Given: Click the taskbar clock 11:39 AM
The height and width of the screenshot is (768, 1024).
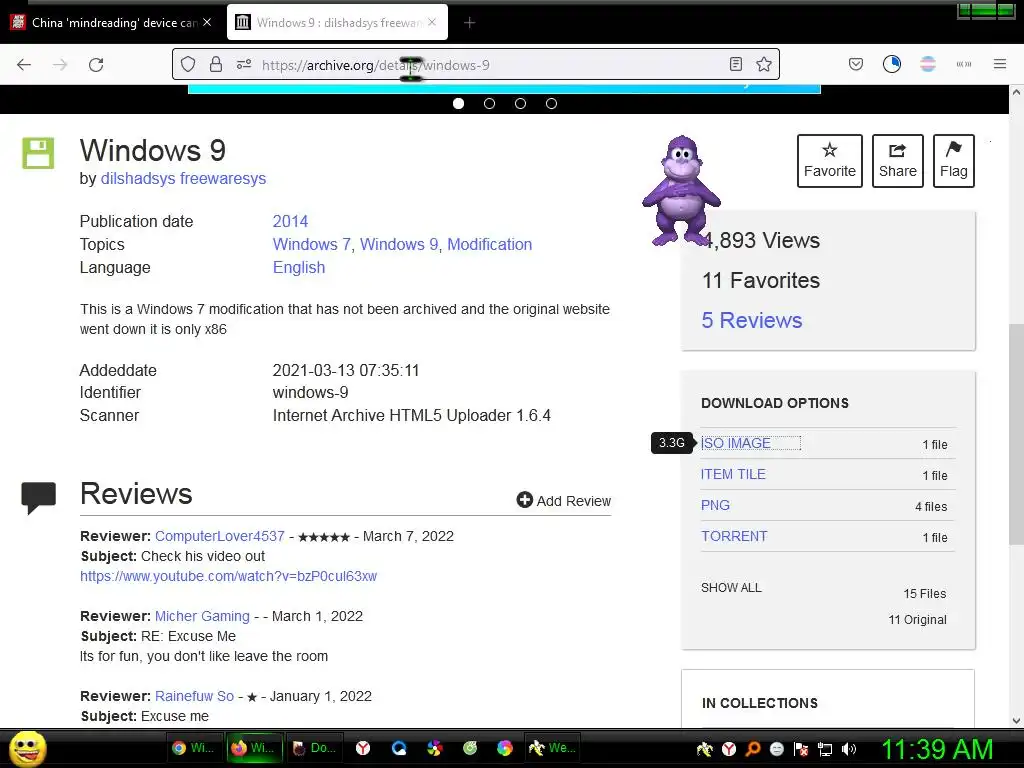Looking at the screenshot, I should click(936, 749).
